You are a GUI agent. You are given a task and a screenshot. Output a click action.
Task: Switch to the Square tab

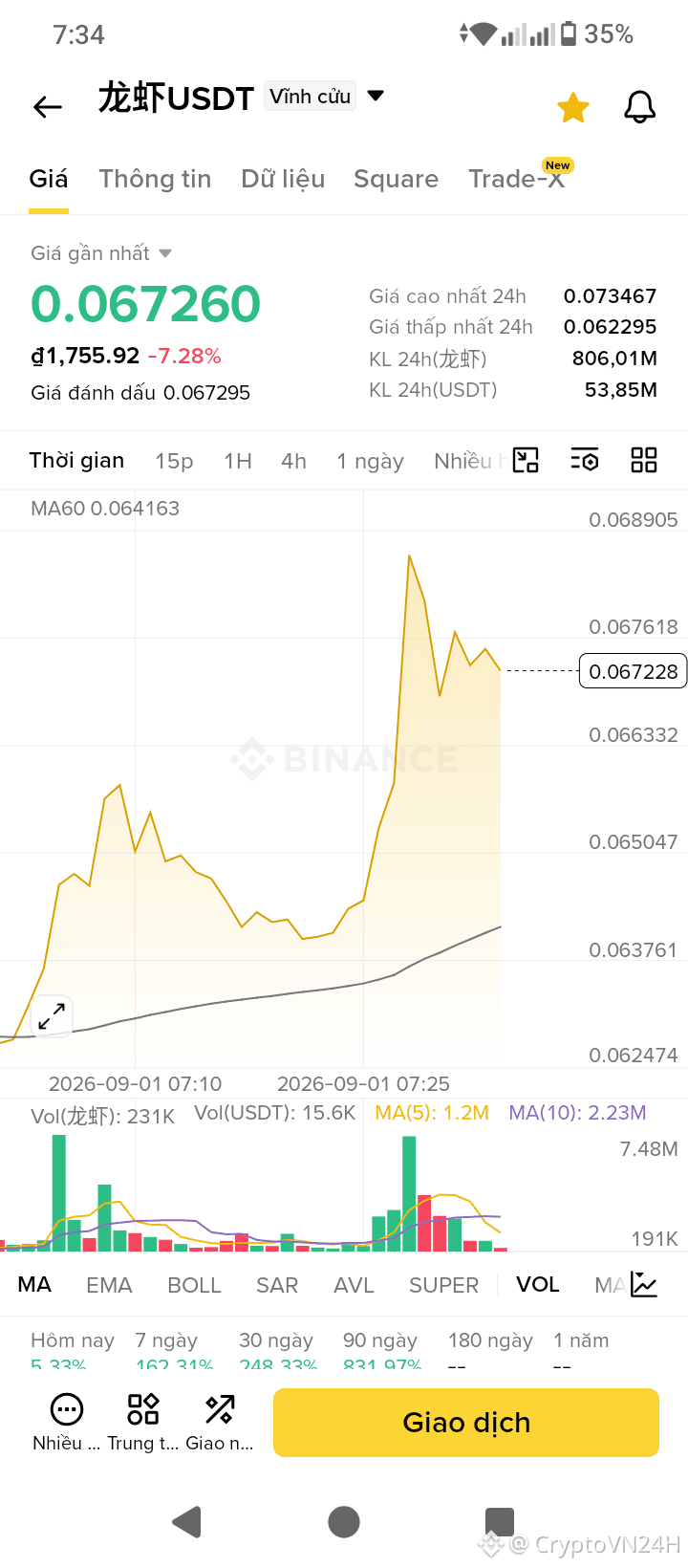pos(396,179)
